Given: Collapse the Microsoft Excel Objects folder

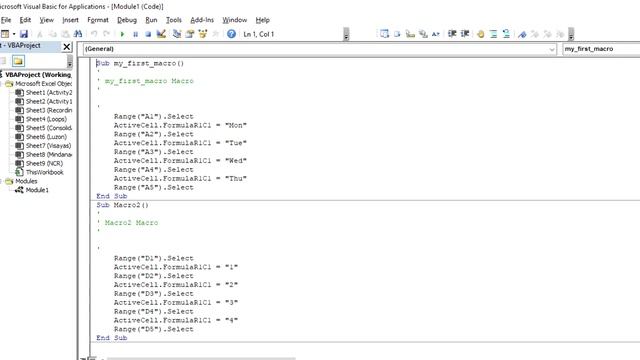Looking at the screenshot, I should 1,84.
